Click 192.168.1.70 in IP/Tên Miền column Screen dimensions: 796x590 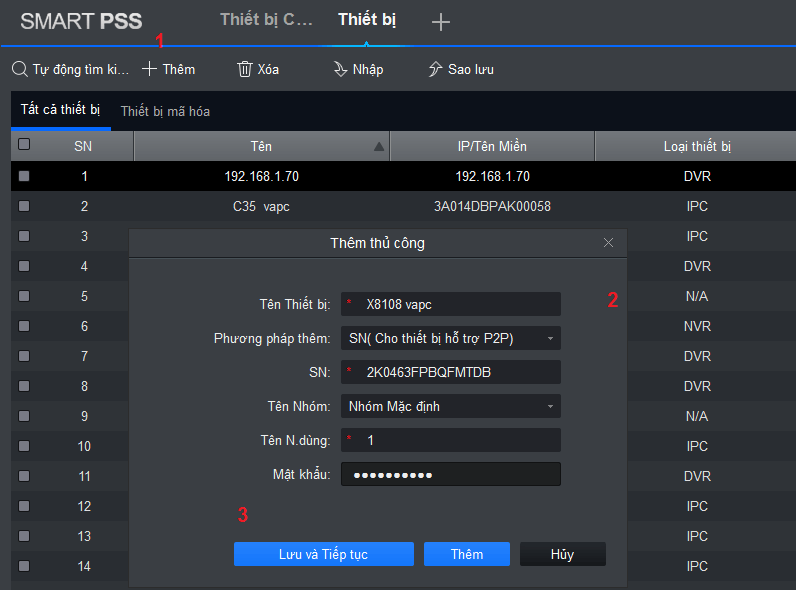[x=492, y=176]
